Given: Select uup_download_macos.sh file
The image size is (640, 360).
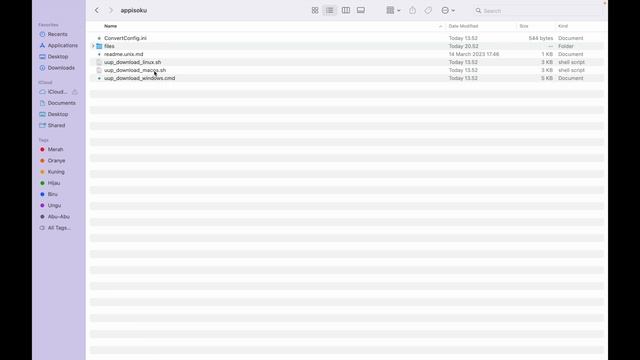Looking at the screenshot, I should pos(135,70).
